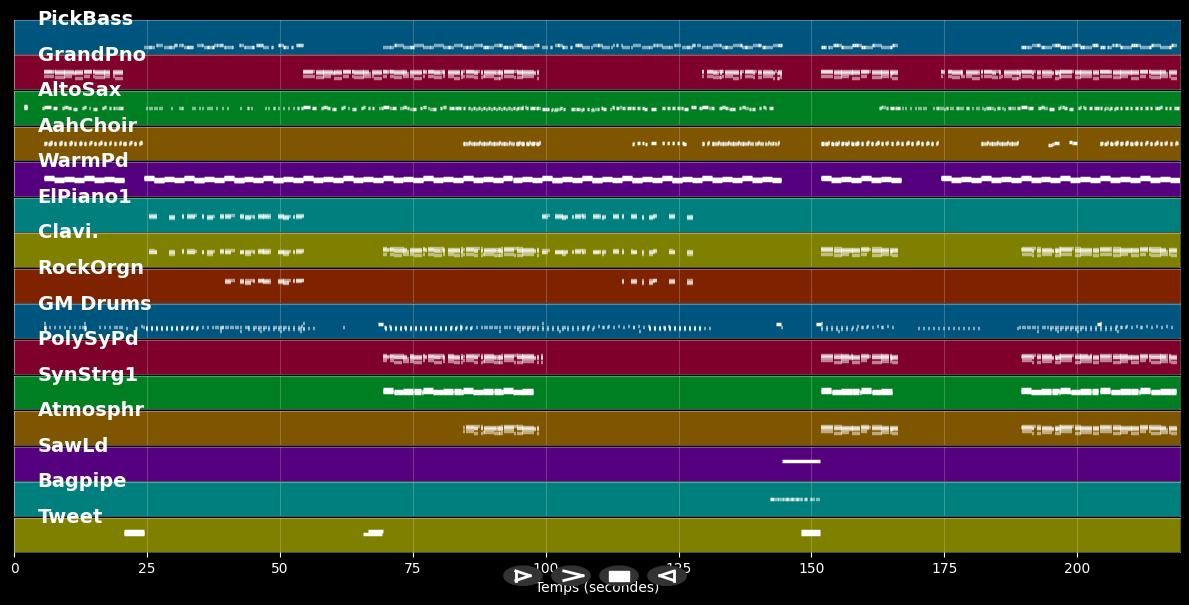
Task: Click the 0 tick on time axis
Action: [14, 568]
